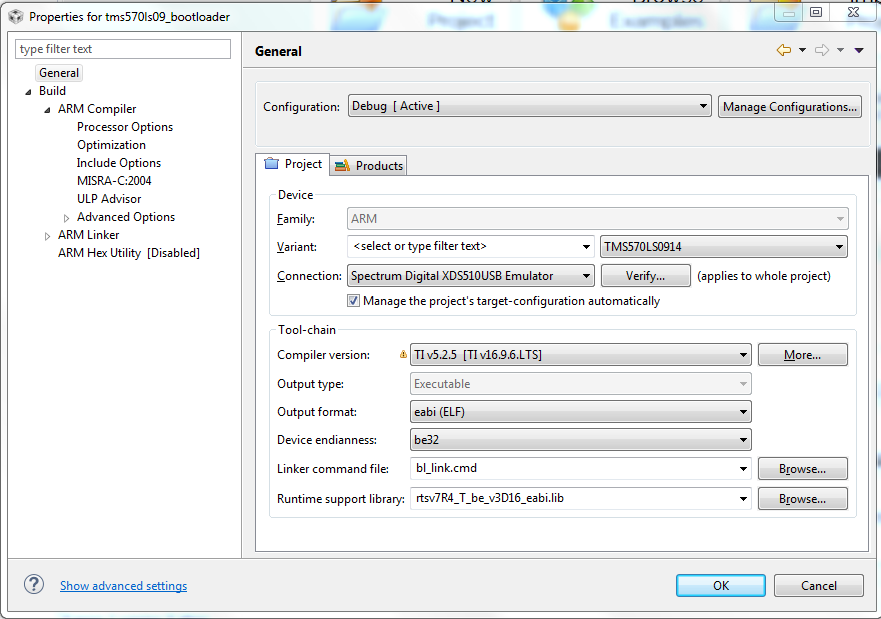
Task: Toggle manage target-configuration automatically checkbox
Action: [x=353, y=301]
